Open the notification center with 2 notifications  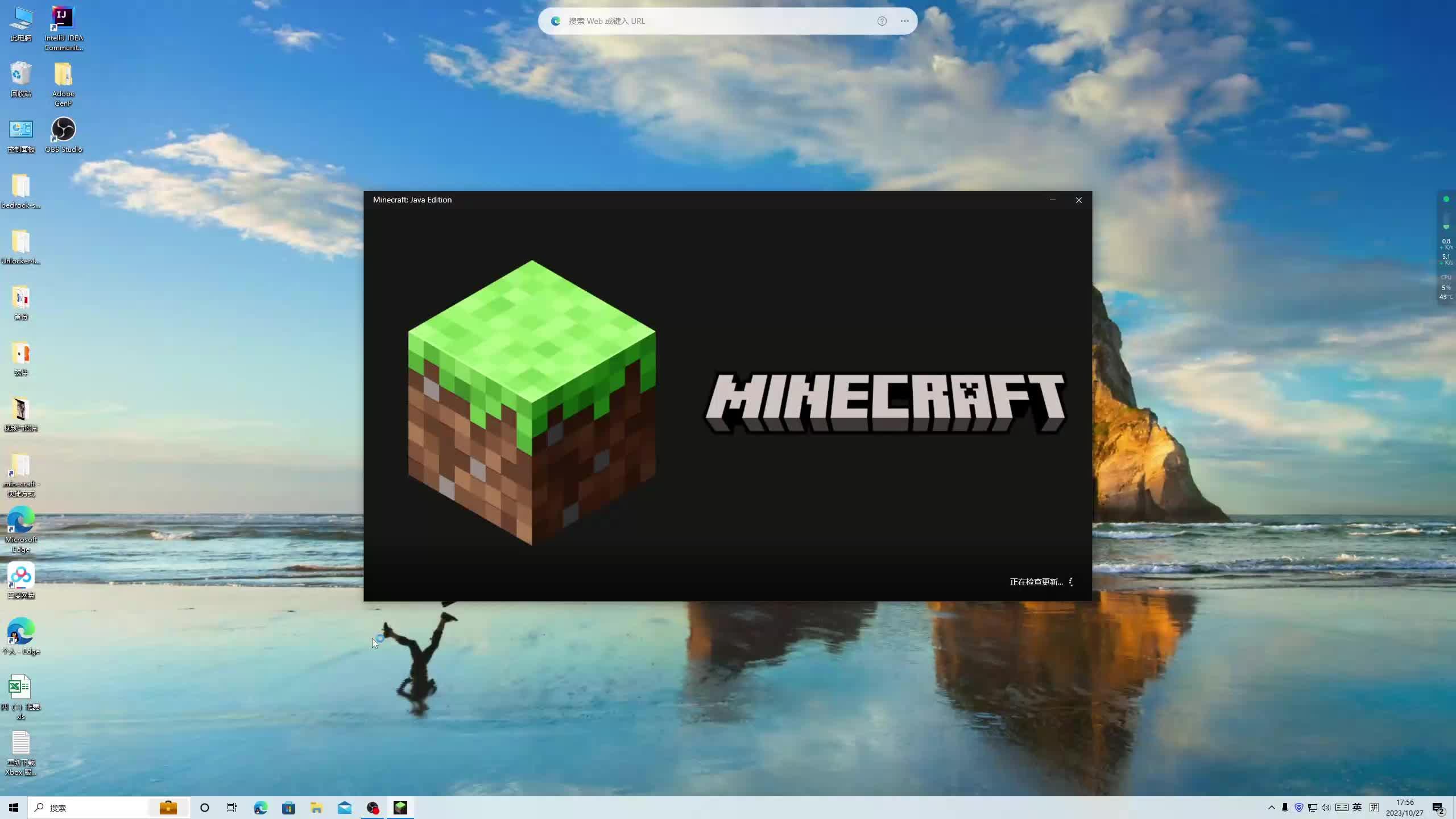(1439, 808)
